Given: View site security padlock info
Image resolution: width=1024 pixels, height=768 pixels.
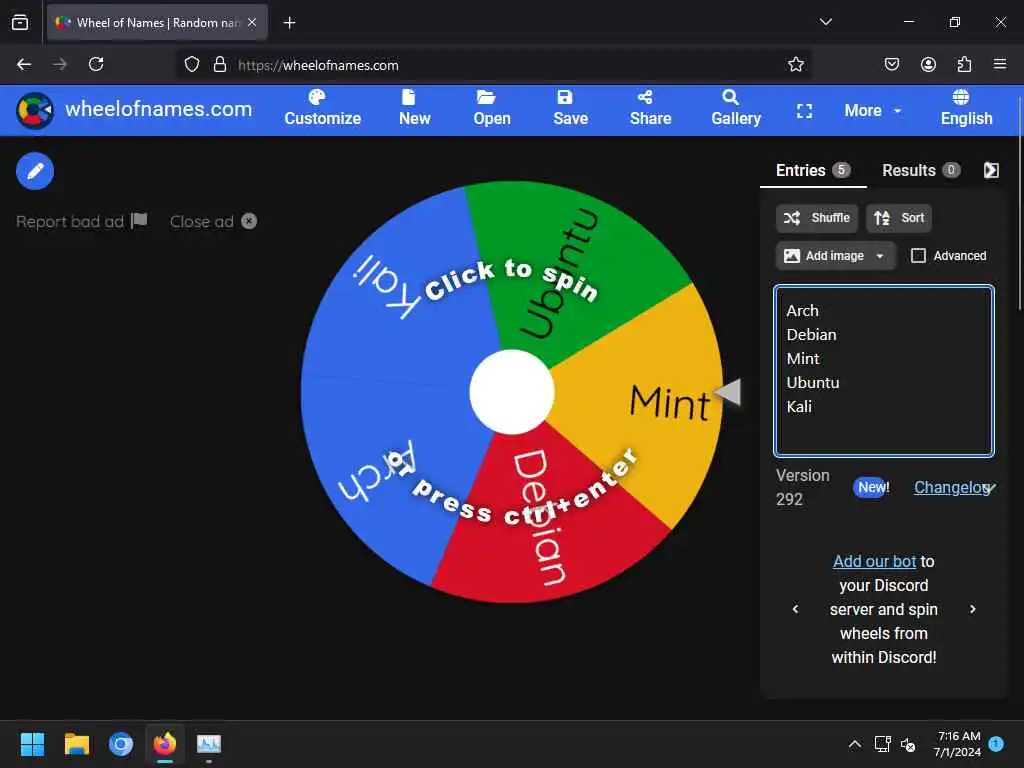Looking at the screenshot, I should (220, 65).
